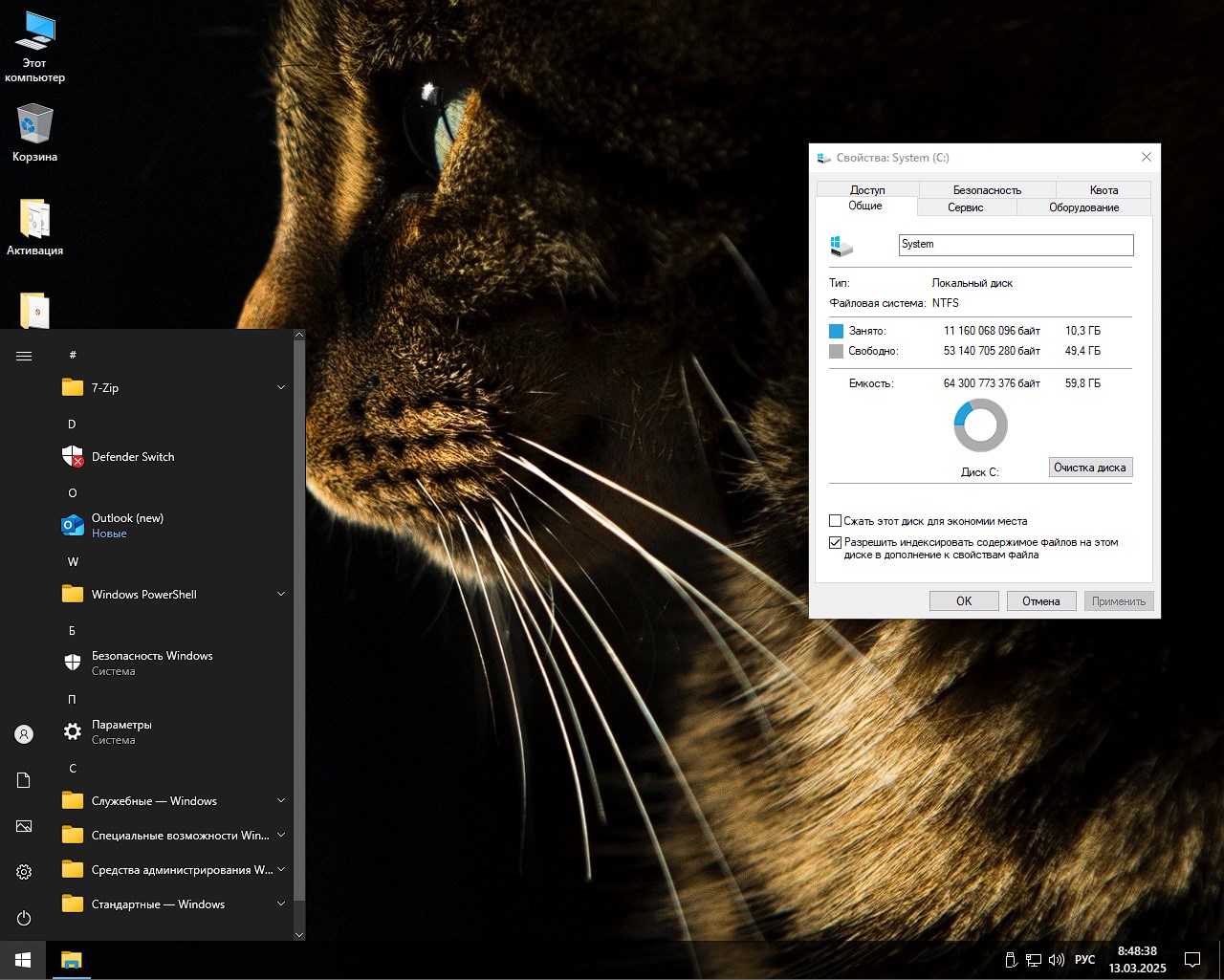Uncheck 'Разрешить индексировать содержимое файлов' checkbox
This screenshot has height=980, width=1224.
(x=835, y=542)
